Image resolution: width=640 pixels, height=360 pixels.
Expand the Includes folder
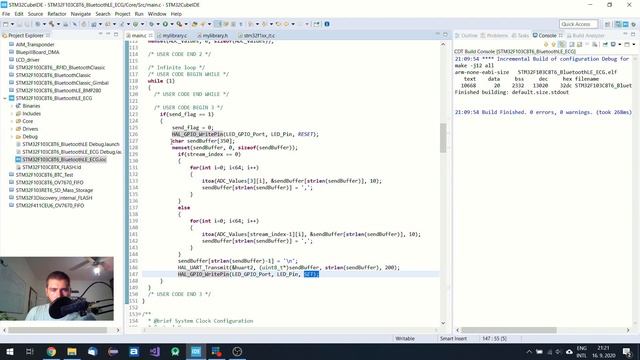point(12,114)
